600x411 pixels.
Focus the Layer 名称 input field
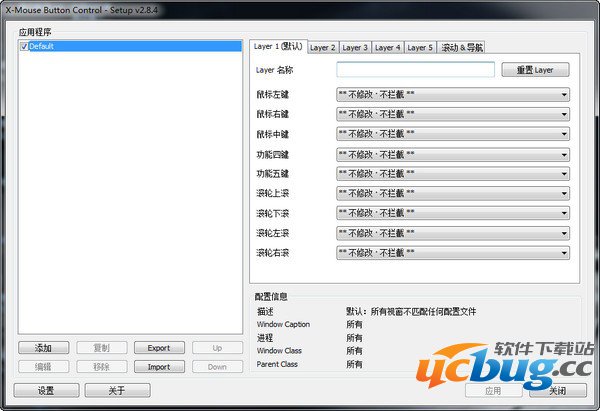click(x=416, y=70)
